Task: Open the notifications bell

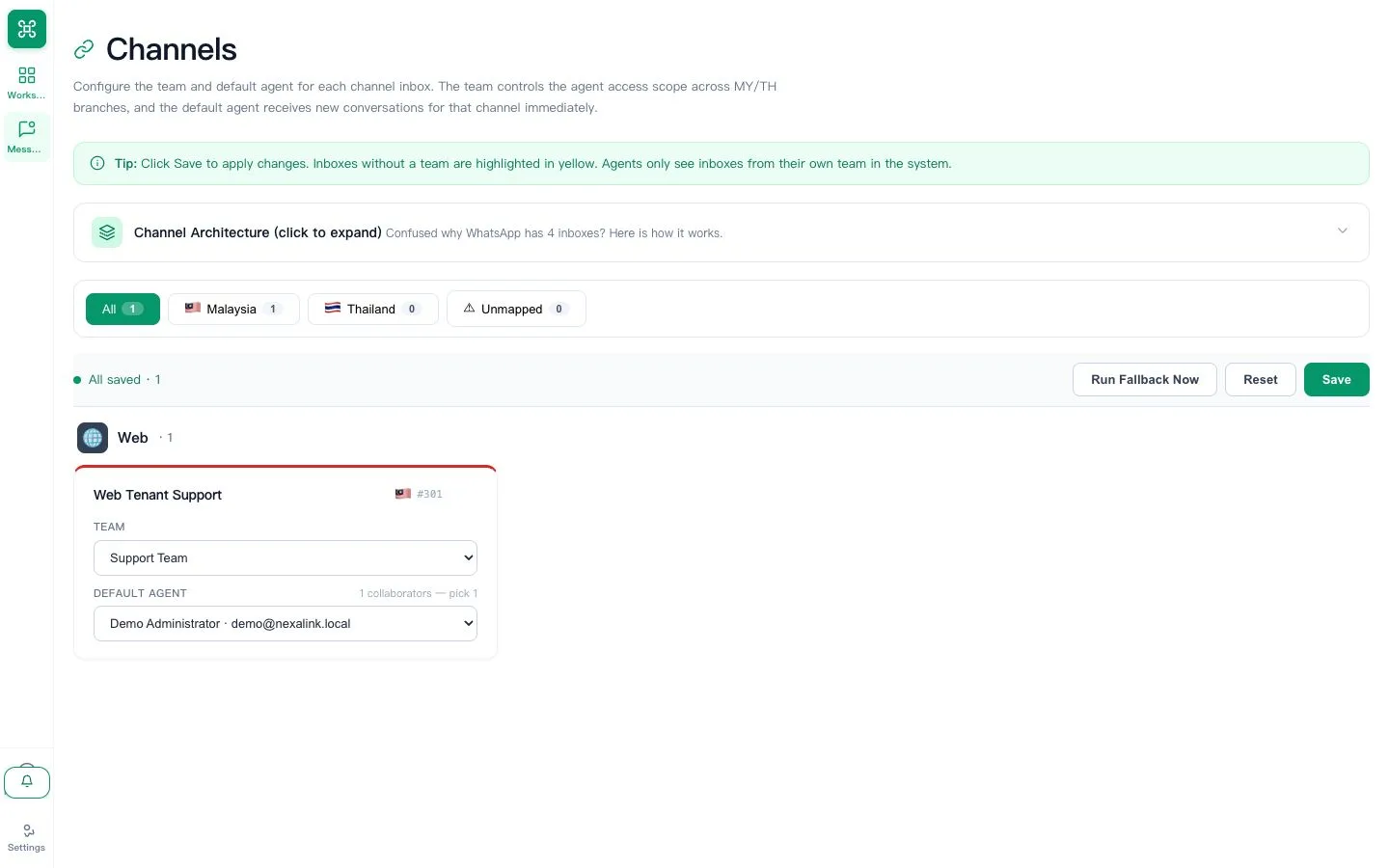Action: pyautogui.click(x=27, y=781)
